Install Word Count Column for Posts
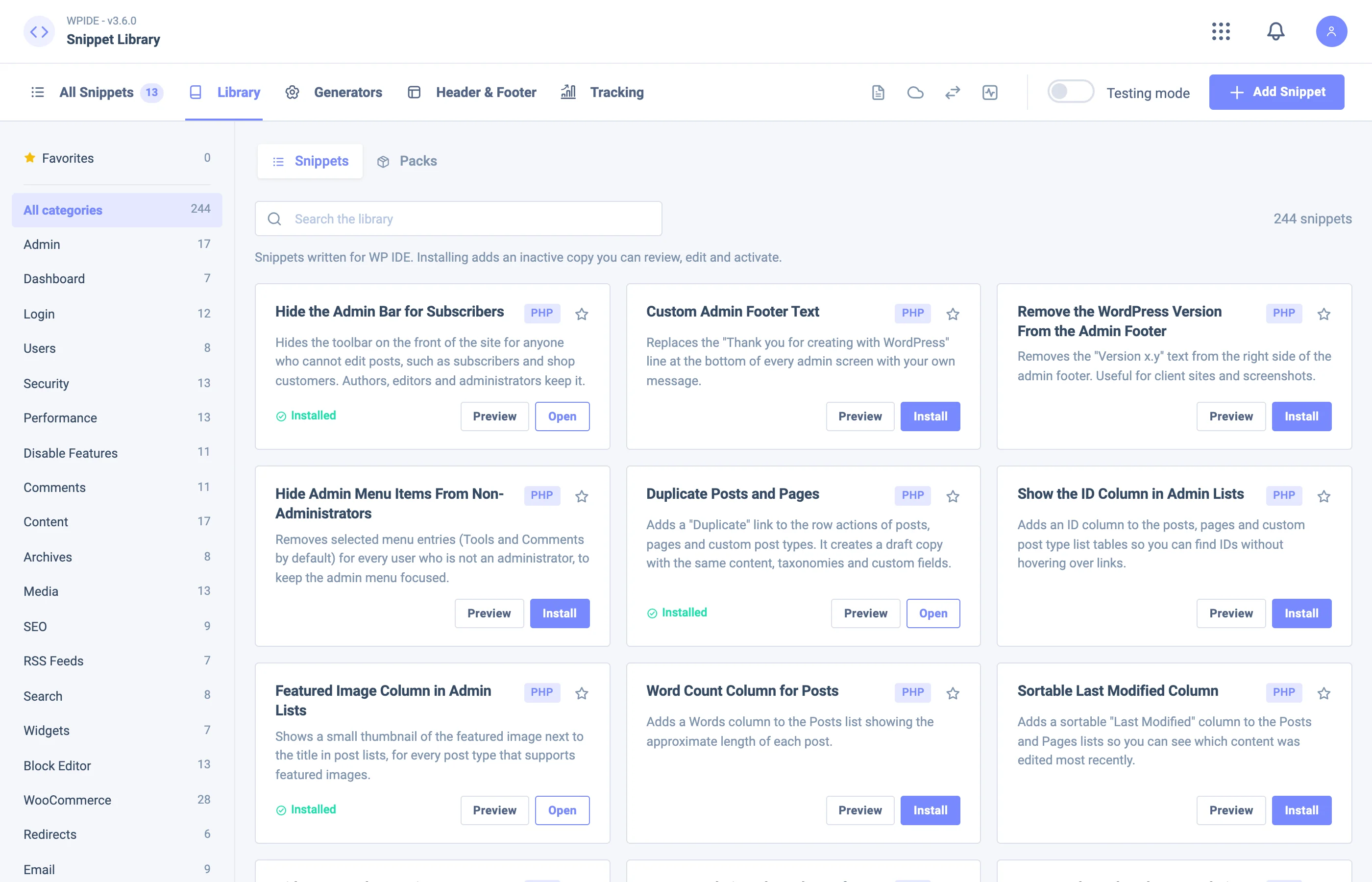The image size is (1372, 882). coord(930,810)
